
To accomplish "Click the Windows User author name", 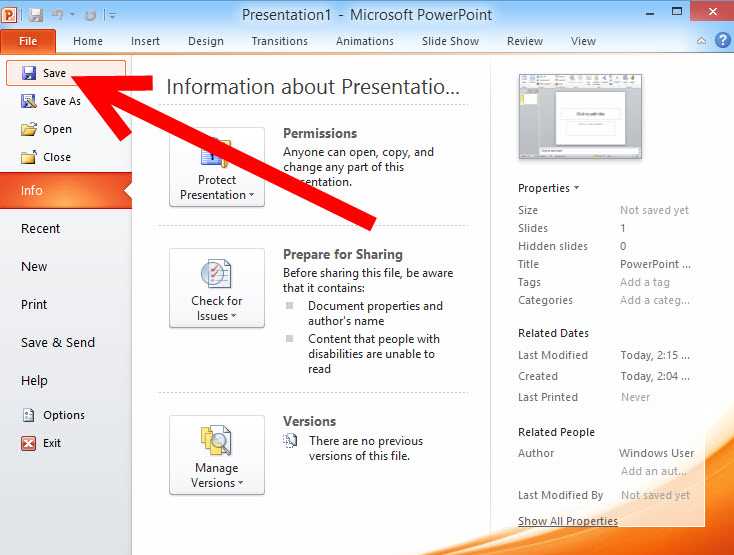I will [656, 453].
